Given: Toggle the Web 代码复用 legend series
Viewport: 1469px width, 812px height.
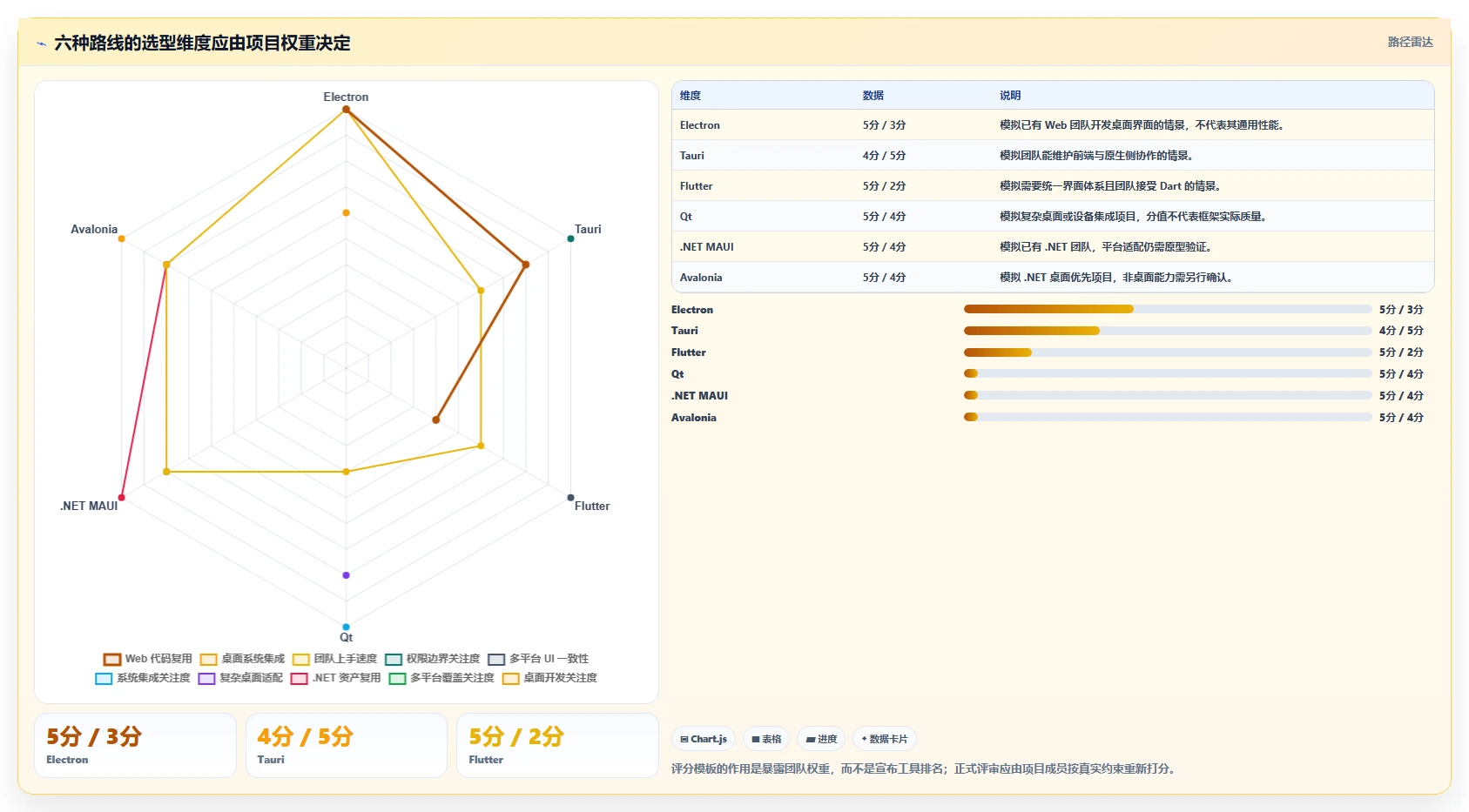Looking at the screenshot, I should pos(147,659).
